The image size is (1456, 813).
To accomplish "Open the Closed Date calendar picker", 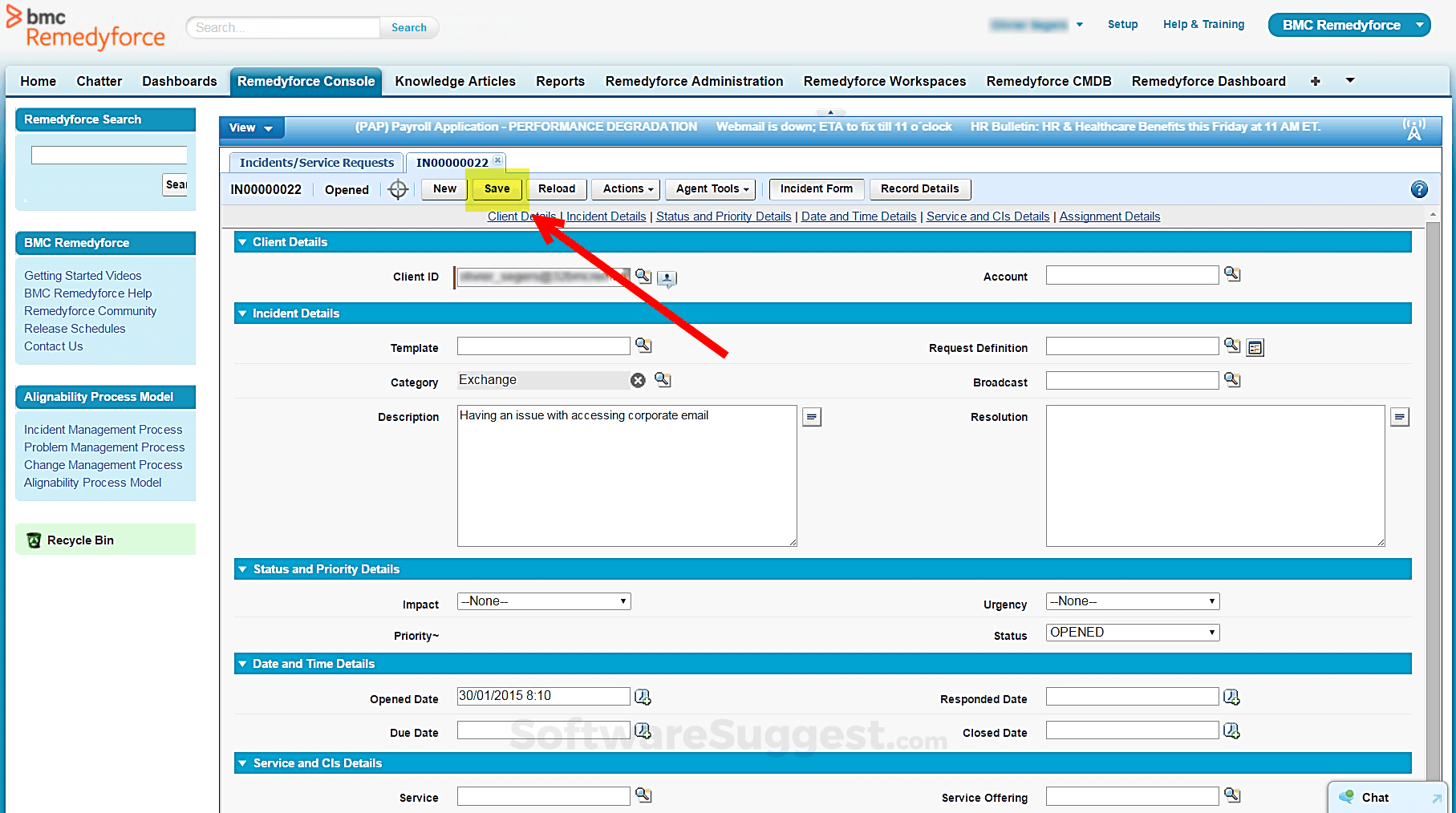I will [1232, 730].
